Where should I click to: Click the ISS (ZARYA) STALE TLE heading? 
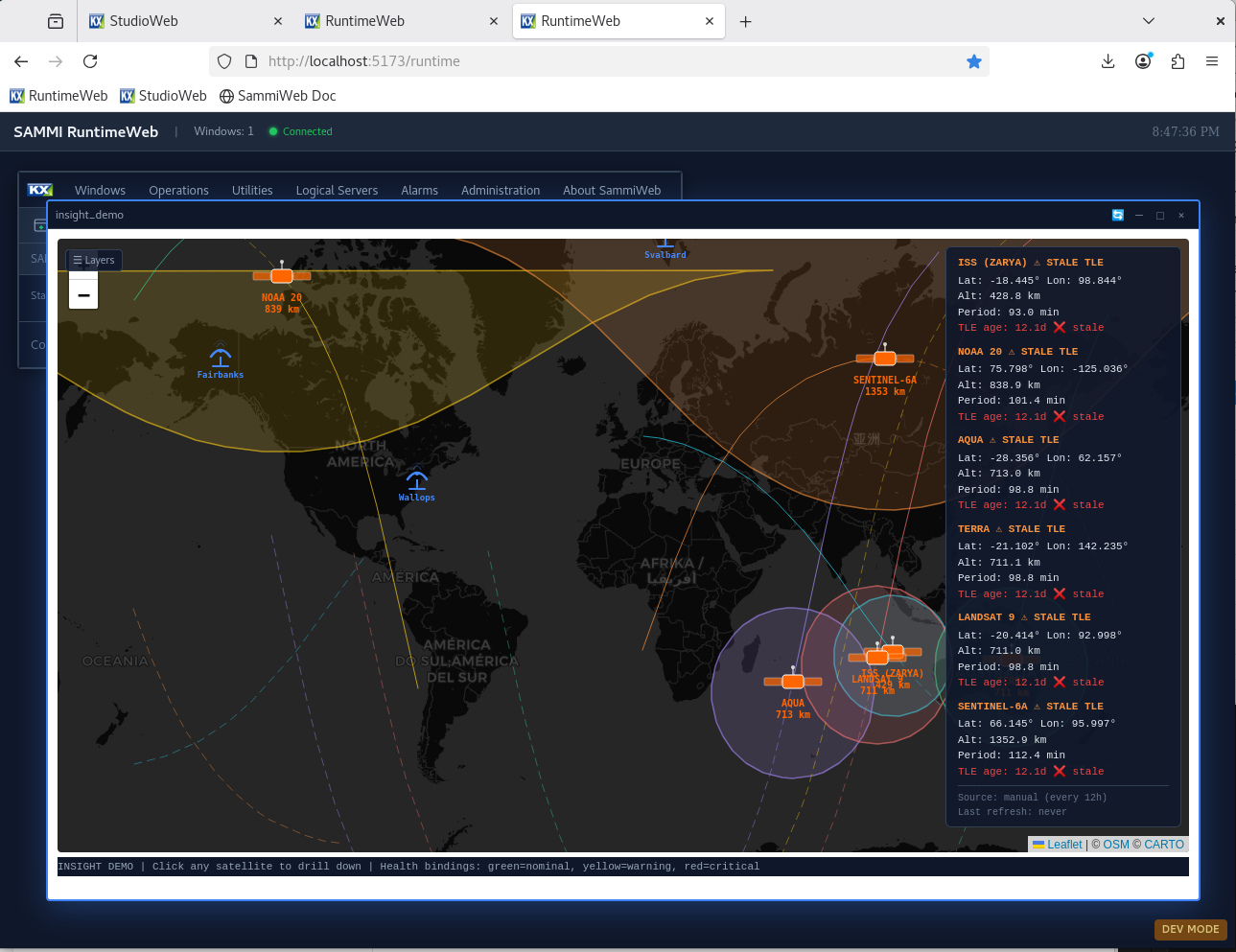click(x=1031, y=262)
